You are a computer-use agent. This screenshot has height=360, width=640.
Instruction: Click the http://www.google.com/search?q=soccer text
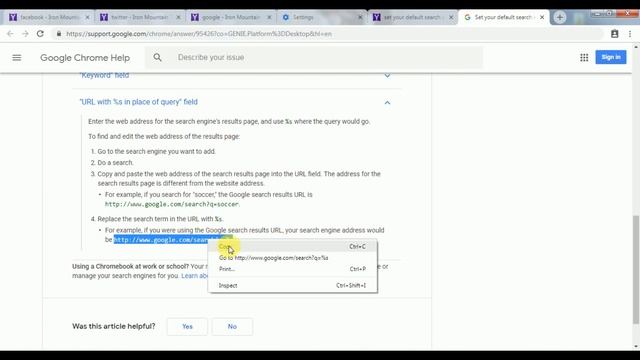tap(172, 204)
